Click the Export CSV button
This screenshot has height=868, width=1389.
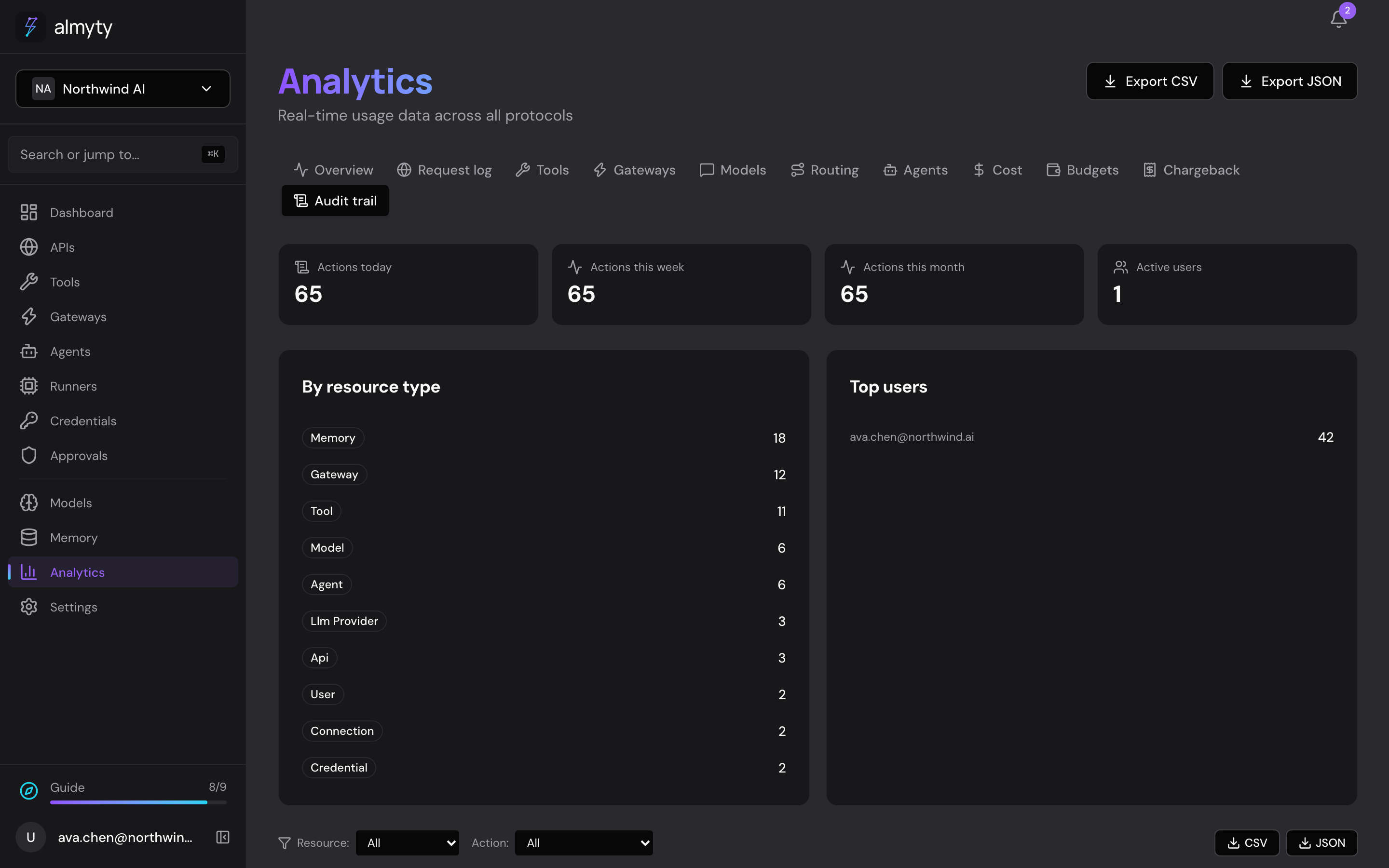coord(1150,81)
